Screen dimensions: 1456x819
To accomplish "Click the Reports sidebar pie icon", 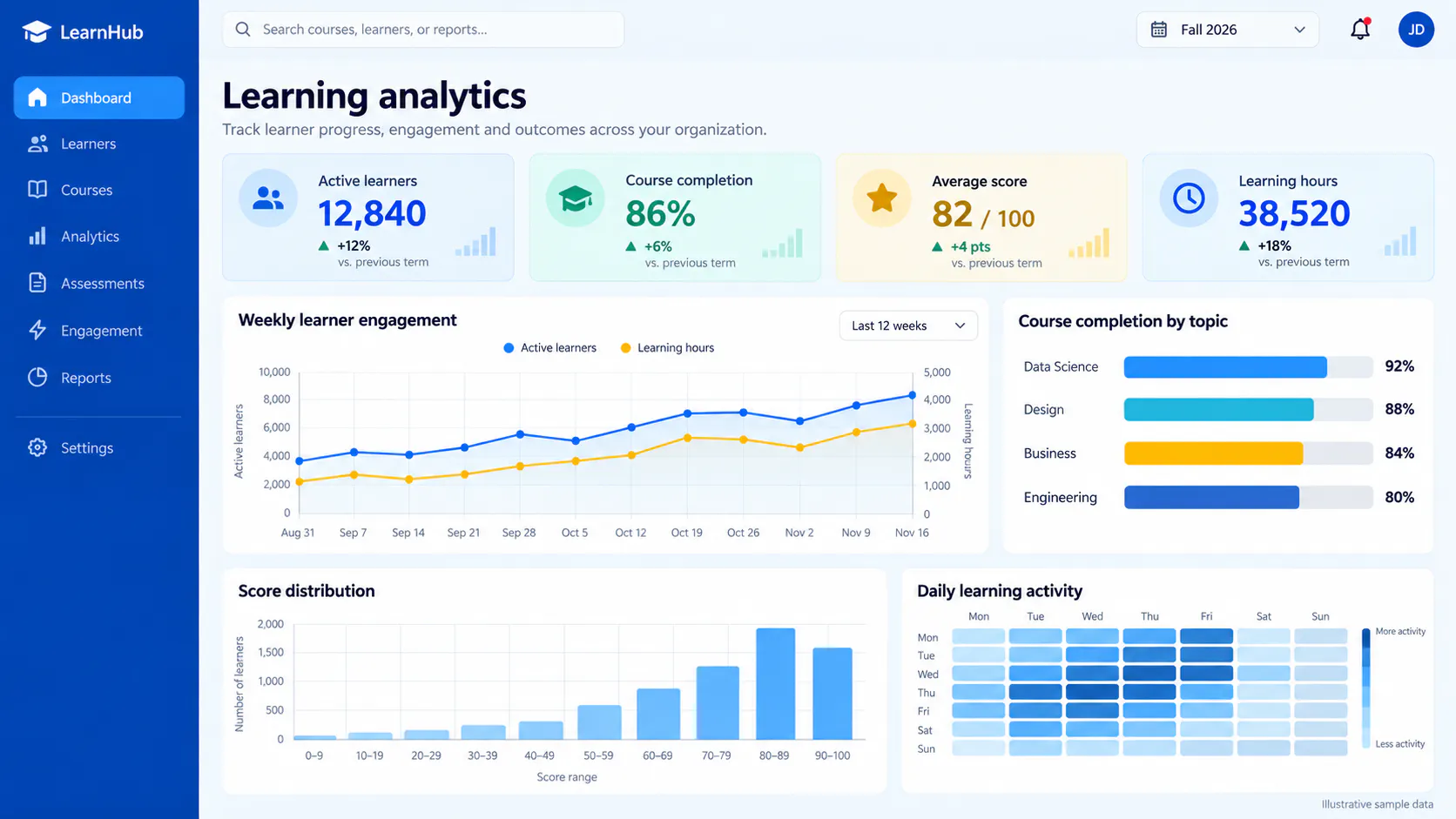I will point(37,377).
